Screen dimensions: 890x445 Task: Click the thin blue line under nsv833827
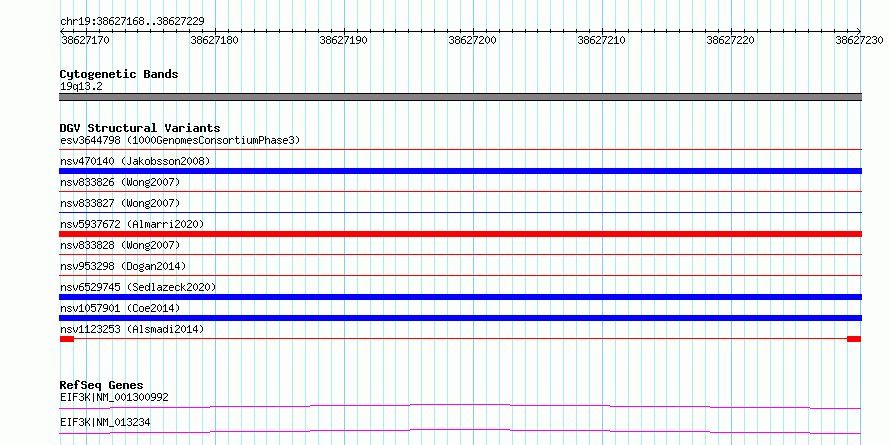460,213
